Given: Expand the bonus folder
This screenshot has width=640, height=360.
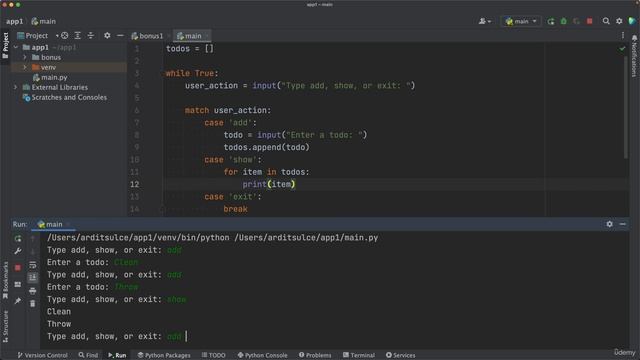Looking at the screenshot, I should point(25,57).
